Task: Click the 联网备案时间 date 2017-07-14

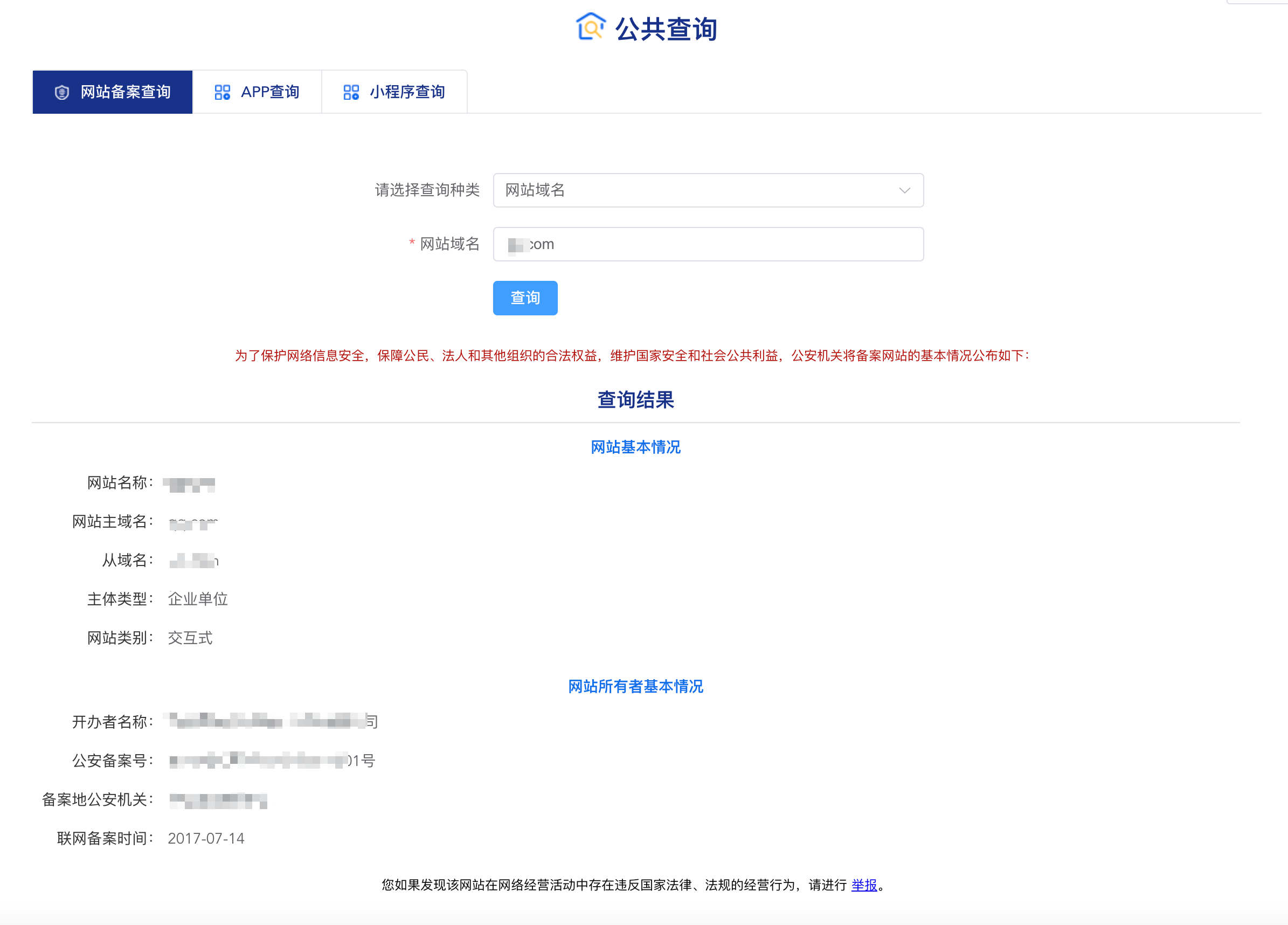Action: pos(206,838)
